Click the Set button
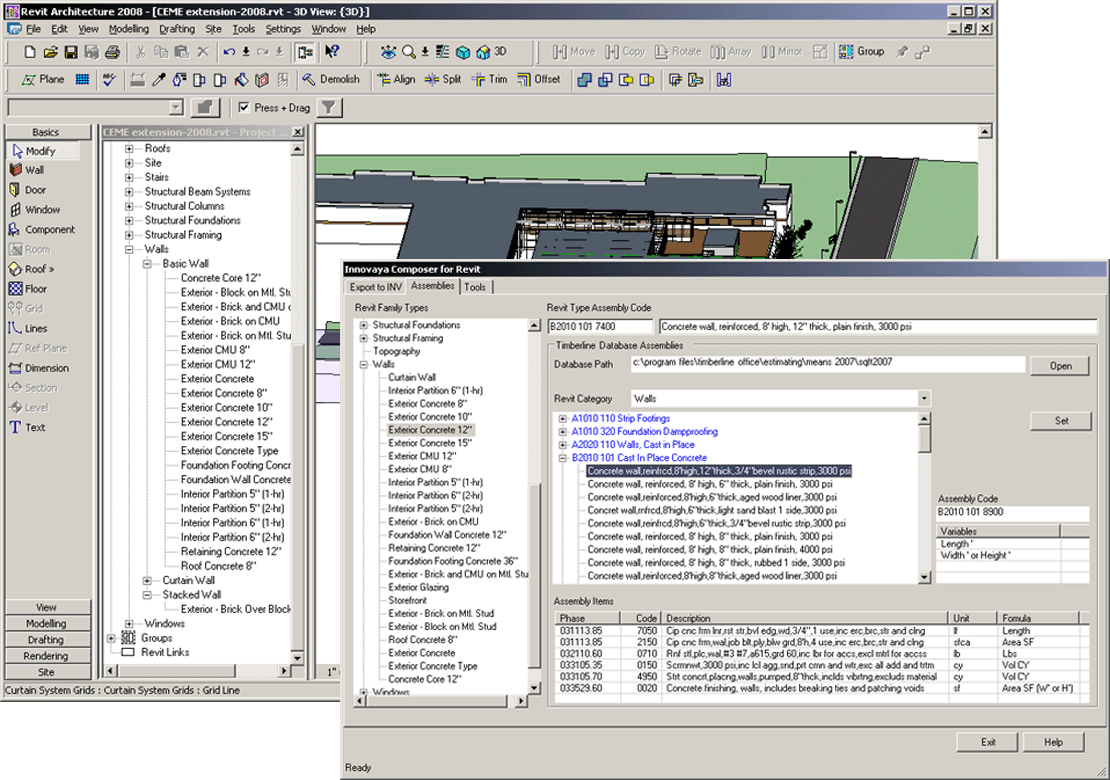 pos(1060,420)
